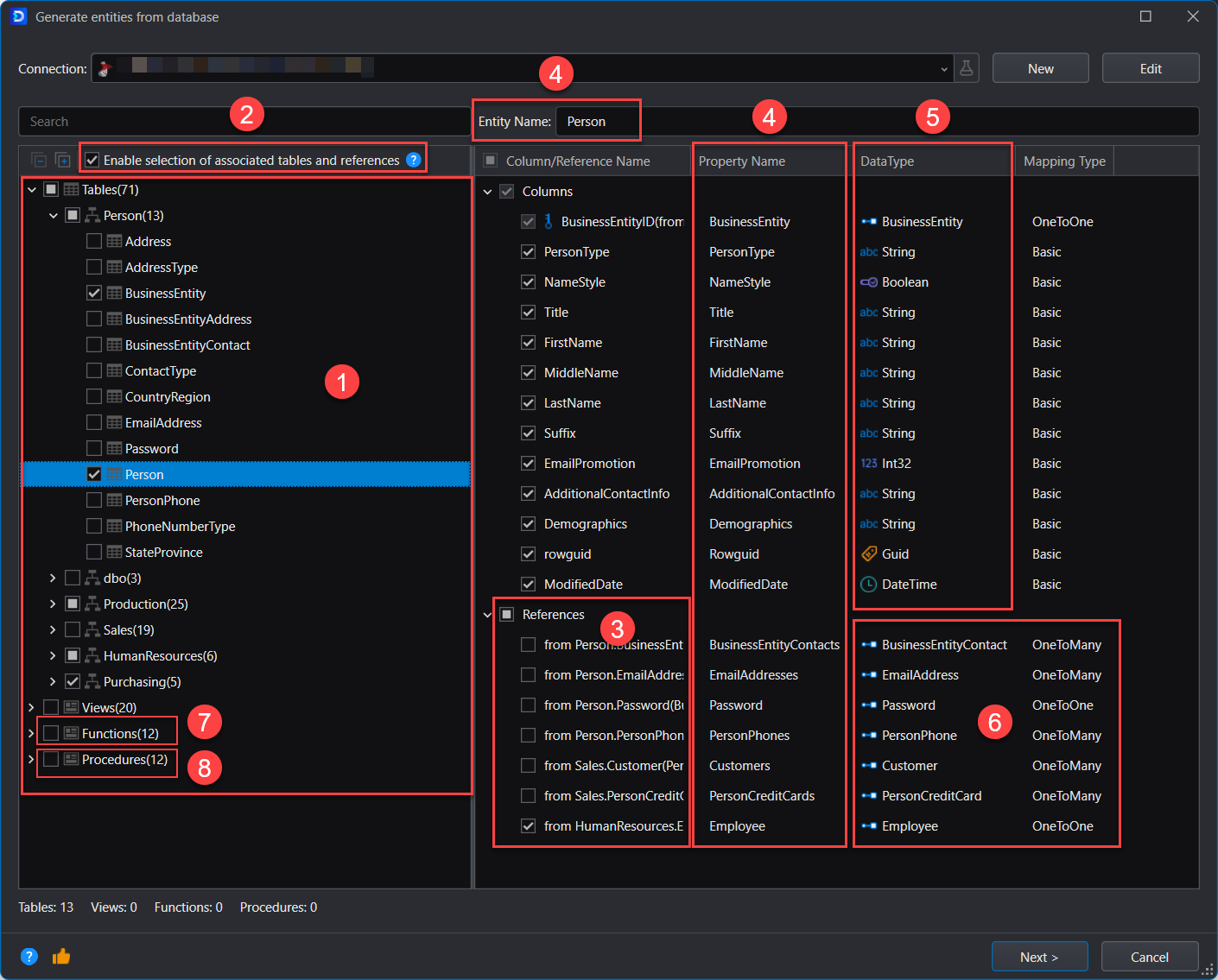Uncheck the BusinessEntity table checkbox
Viewport: 1218px width, 980px height.
pyautogui.click(x=94, y=293)
